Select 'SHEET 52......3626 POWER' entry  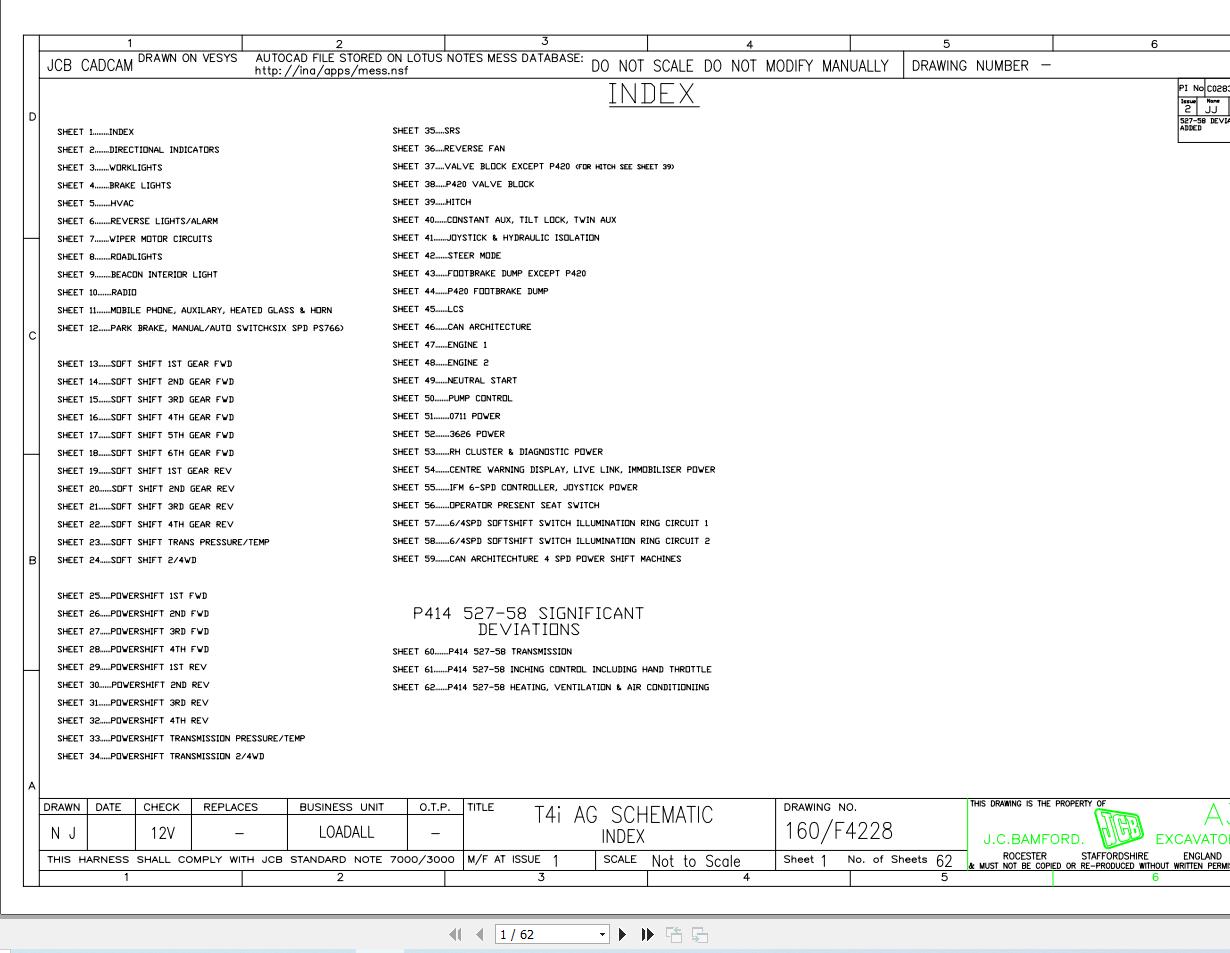449,435
